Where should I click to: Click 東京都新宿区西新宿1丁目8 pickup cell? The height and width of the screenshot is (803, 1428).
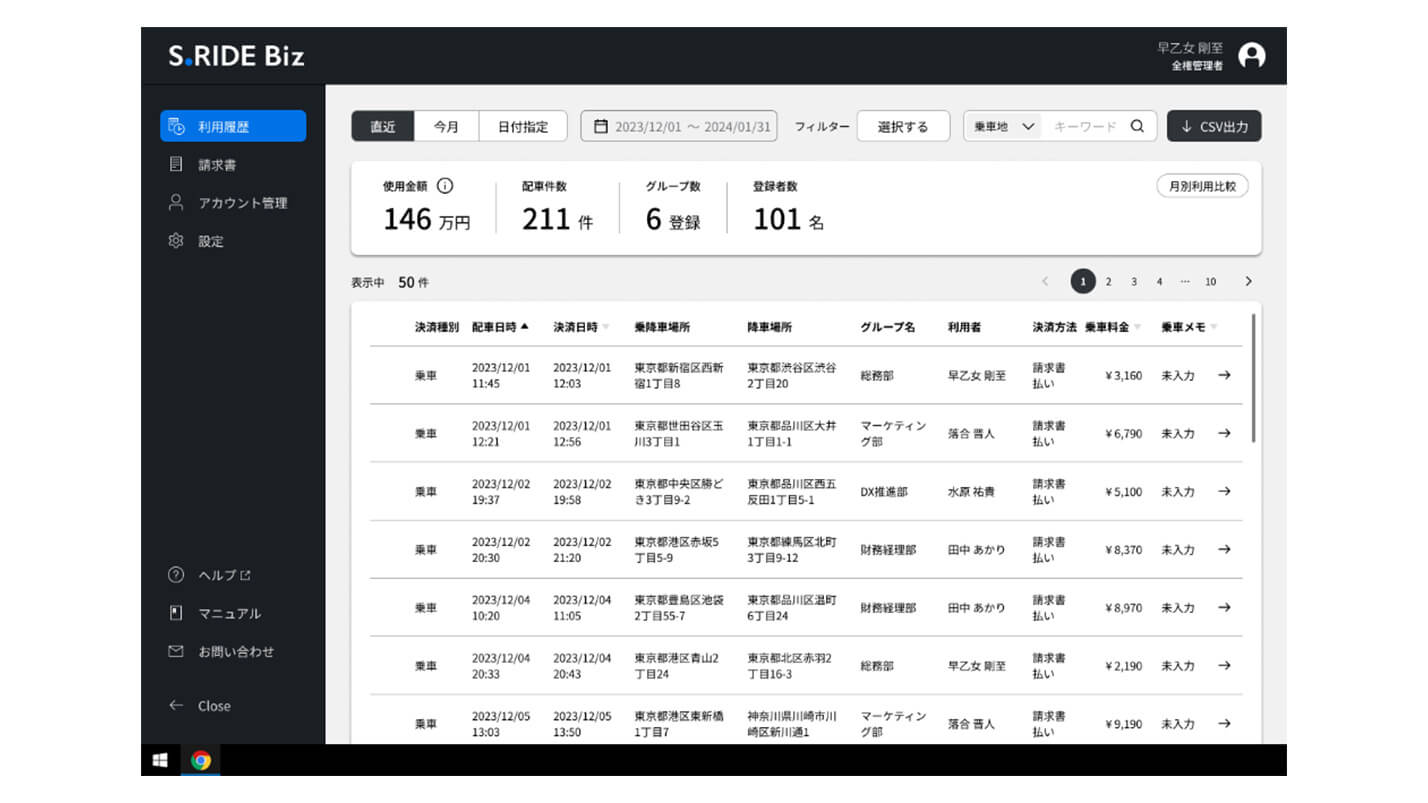click(679, 375)
